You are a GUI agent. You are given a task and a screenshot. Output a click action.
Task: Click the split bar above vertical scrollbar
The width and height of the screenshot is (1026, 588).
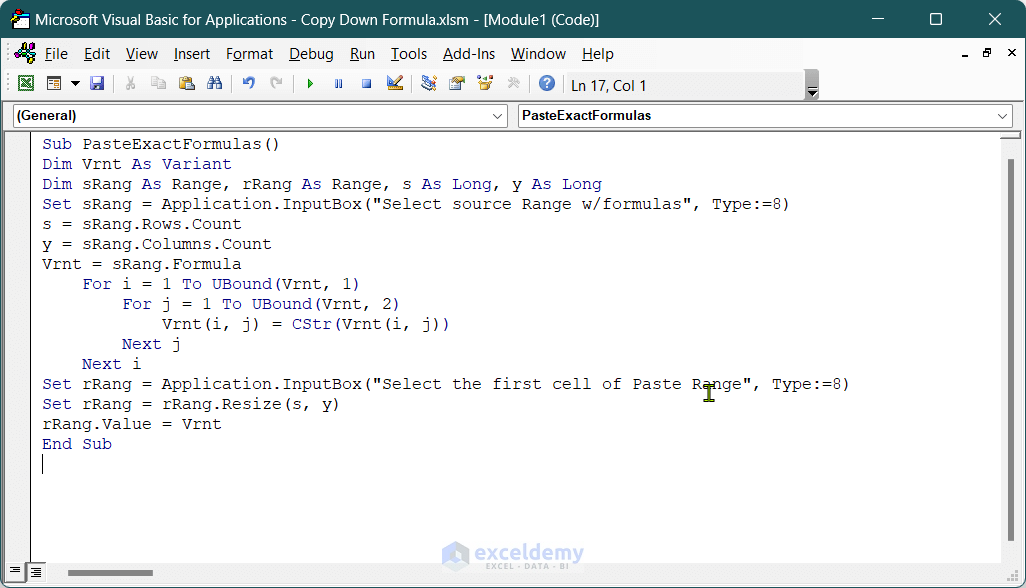pyautogui.click(x=1010, y=135)
